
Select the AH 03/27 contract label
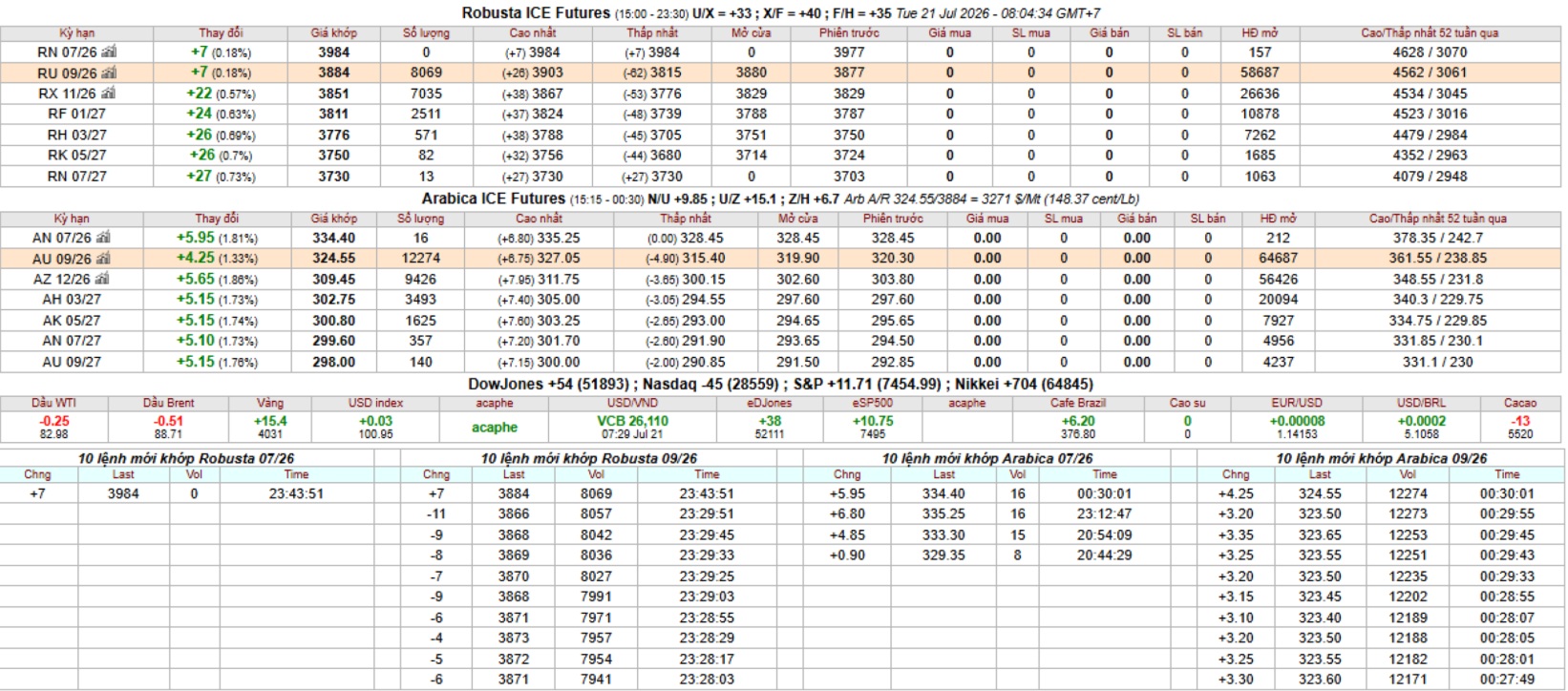click(x=72, y=300)
